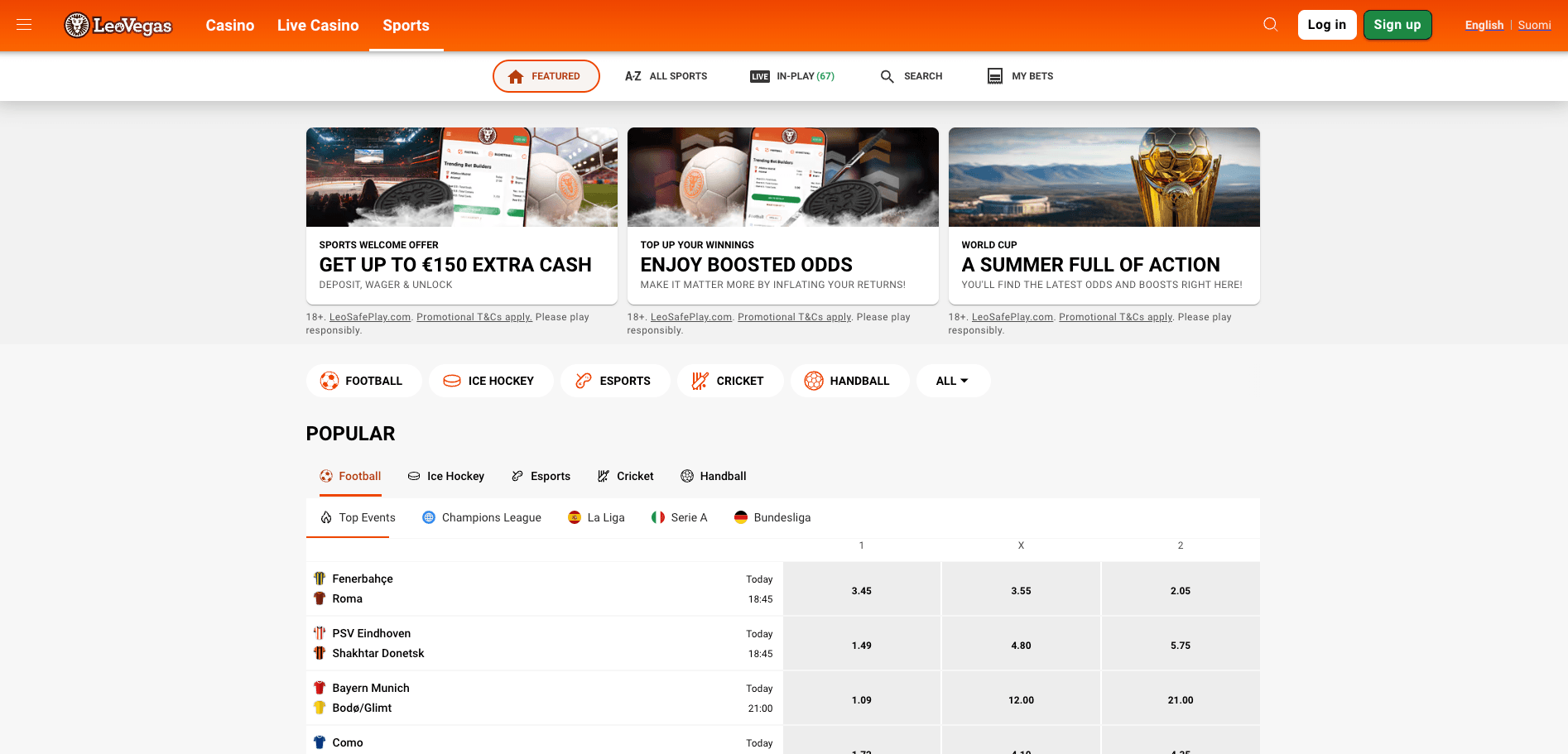Click GET UP TO €150 EXTRA CASH heading
This screenshot has height=754, width=1568.
[455, 265]
